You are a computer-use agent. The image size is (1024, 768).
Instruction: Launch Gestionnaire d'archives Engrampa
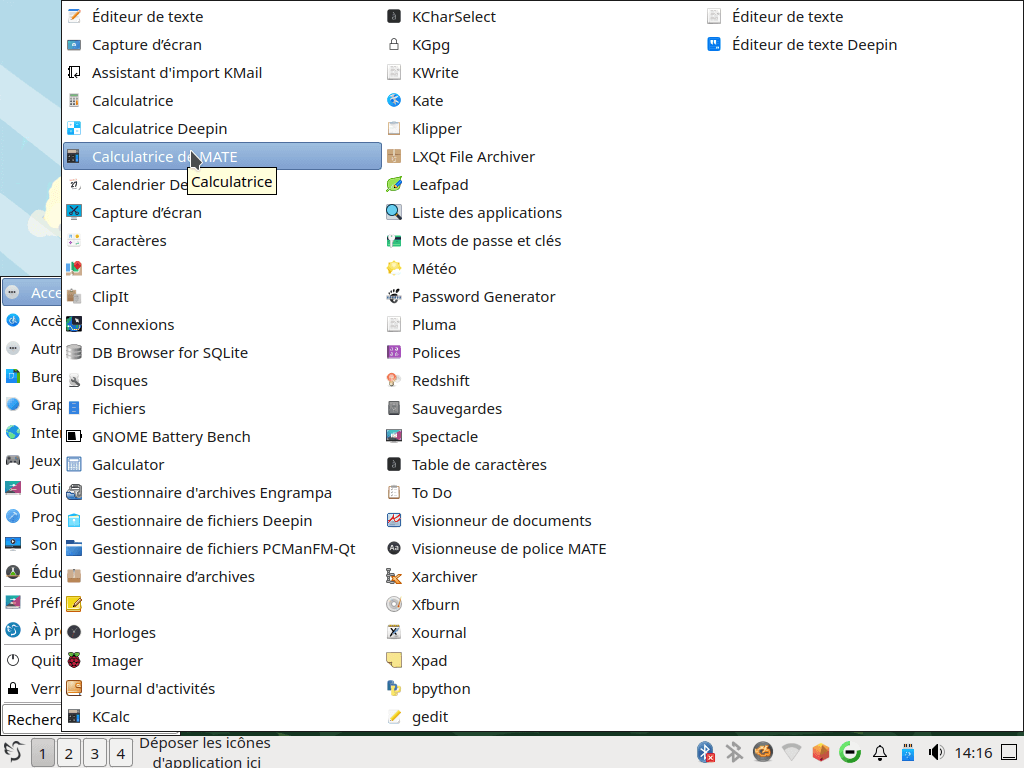(x=223, y=492)
